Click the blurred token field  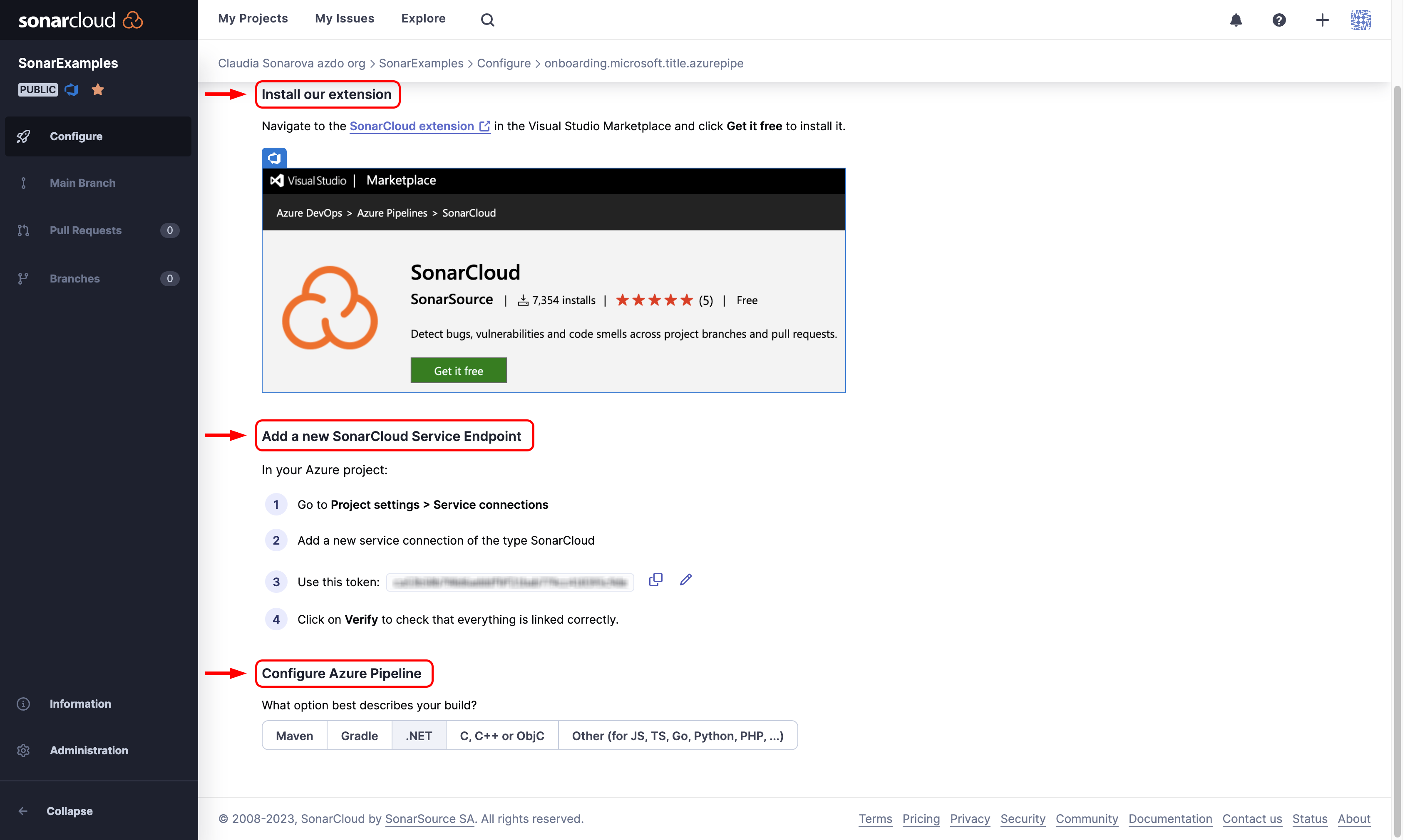(510, 582)
